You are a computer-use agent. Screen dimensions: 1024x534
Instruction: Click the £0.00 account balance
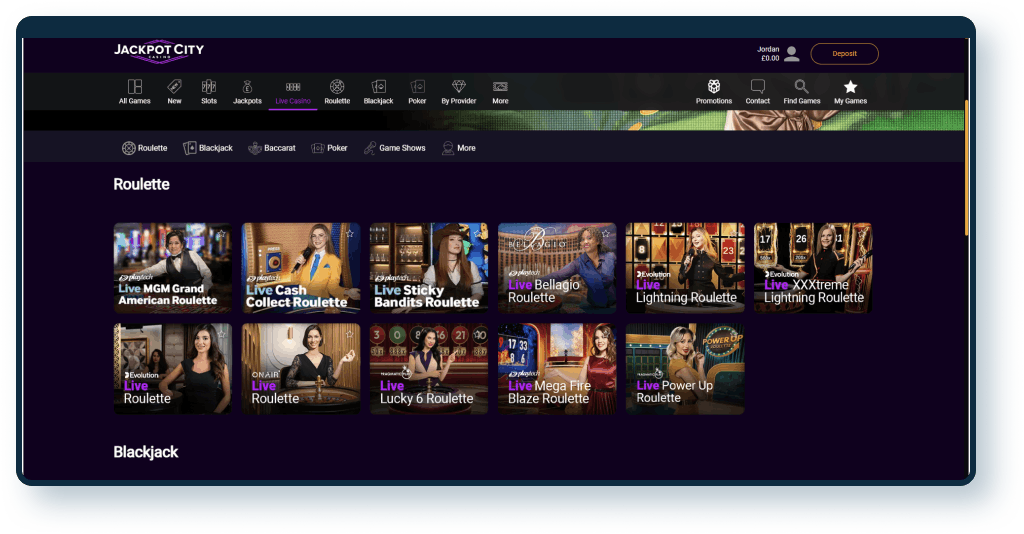(770, 58)
